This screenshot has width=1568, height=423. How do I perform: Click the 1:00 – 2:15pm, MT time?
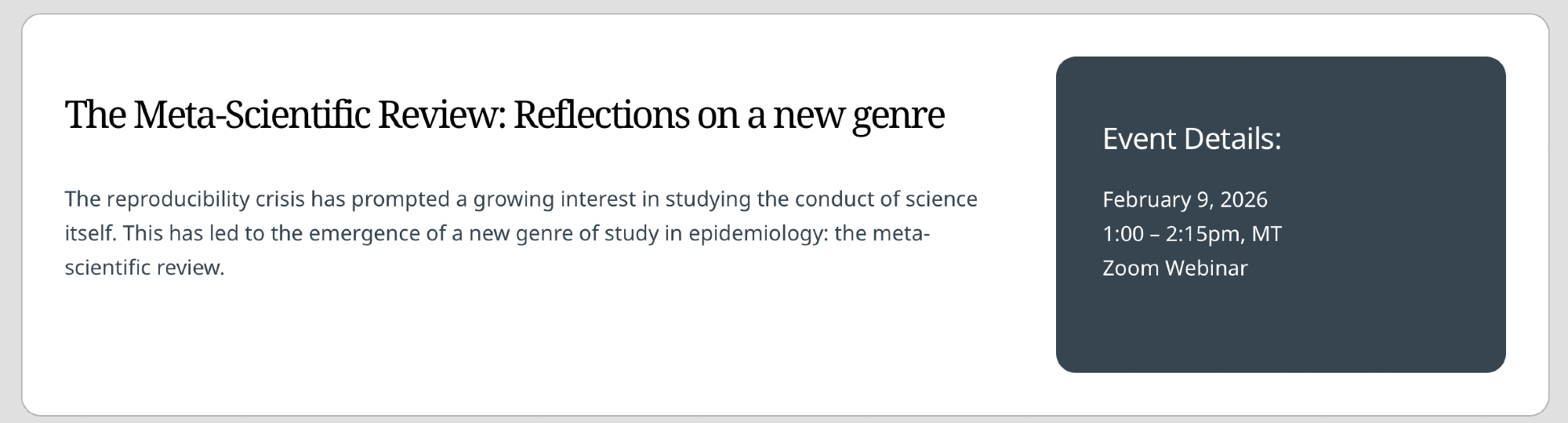click(1191, 234)
